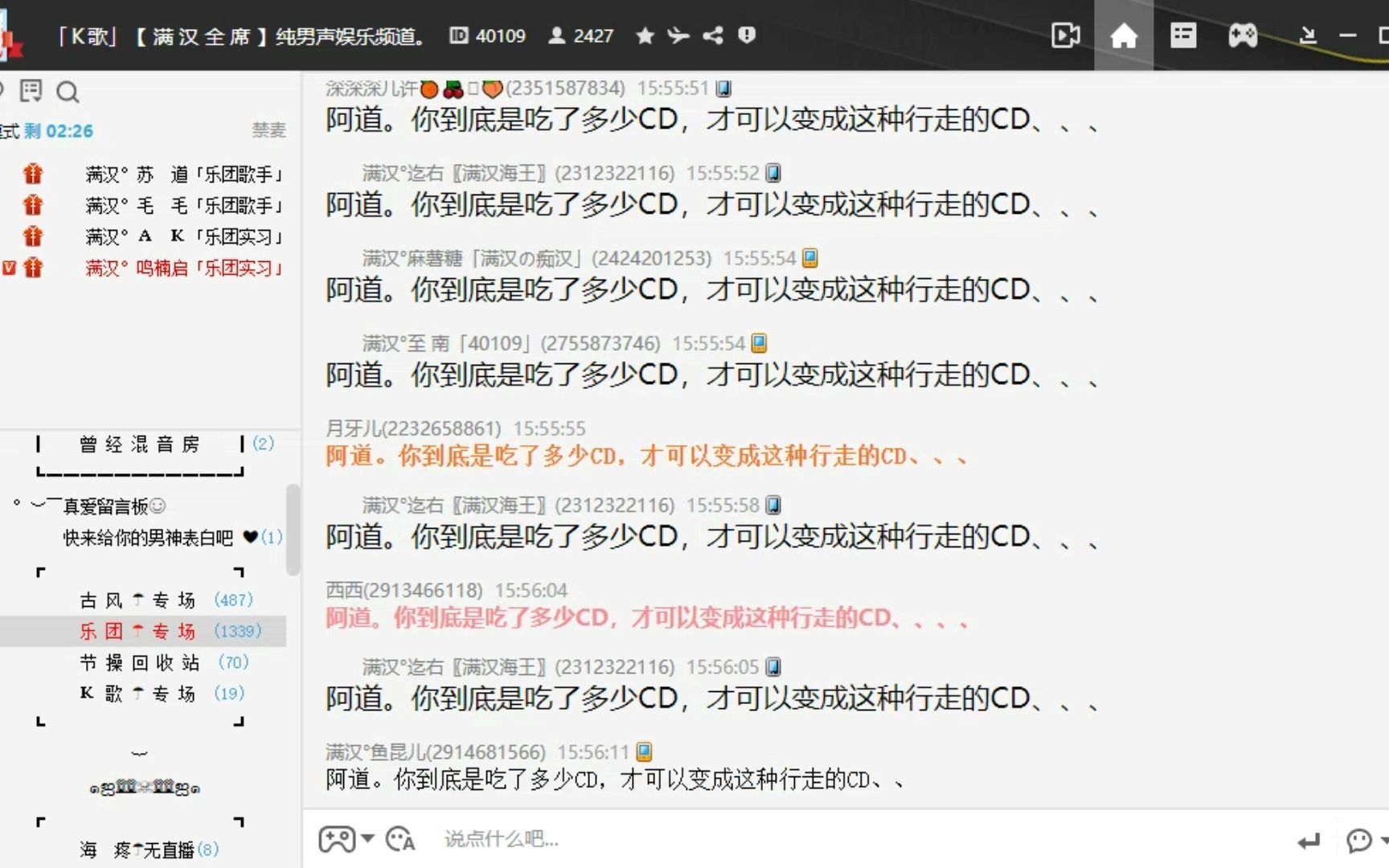Click the yellow phone icon beside 满汉°至 南
1389x868 pixels.
(x=759, y=343)
